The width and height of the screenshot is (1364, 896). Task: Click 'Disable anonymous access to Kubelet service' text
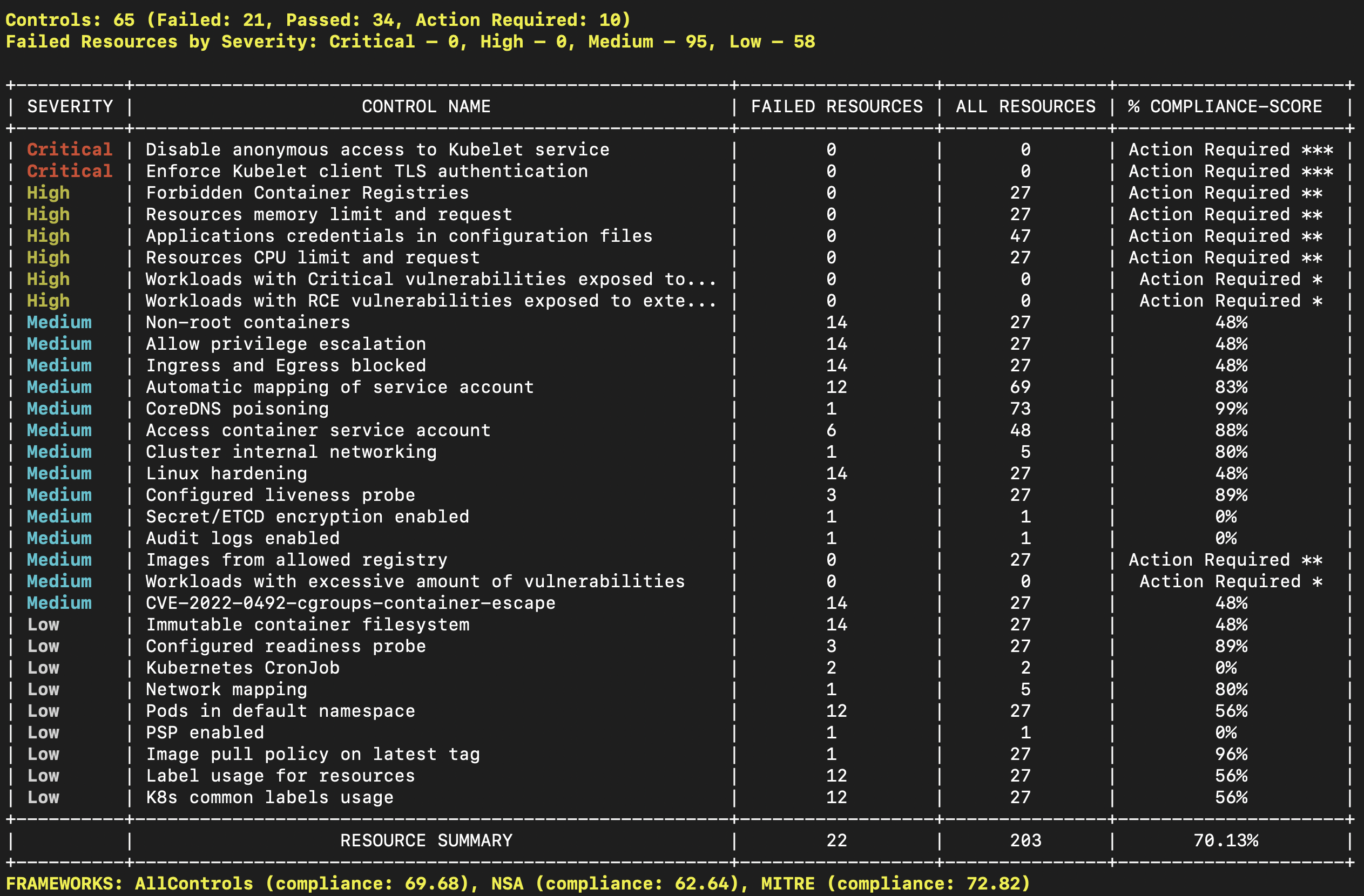377,150
